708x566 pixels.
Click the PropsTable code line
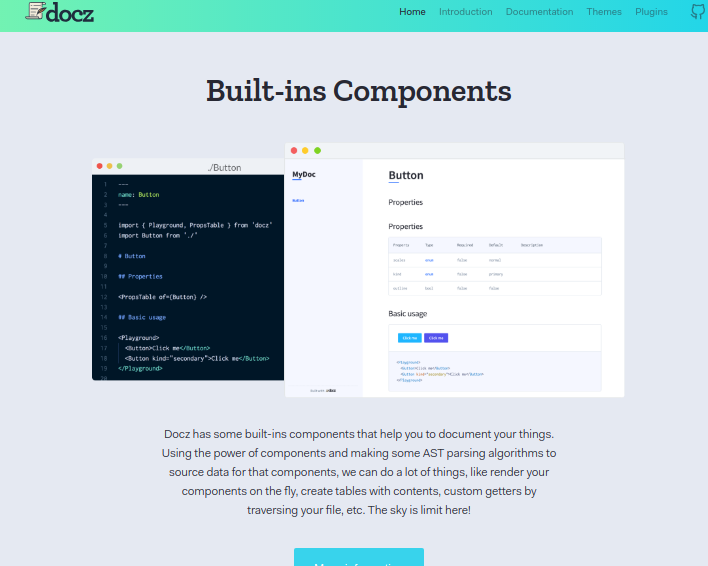163,297
